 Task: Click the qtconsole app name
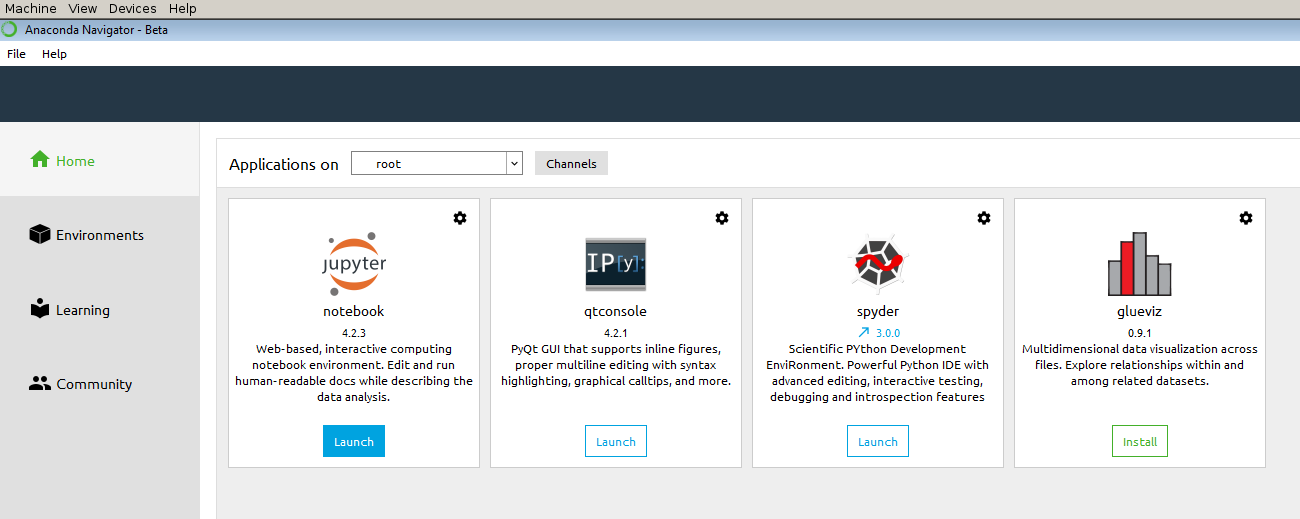[x=616, y=311]
